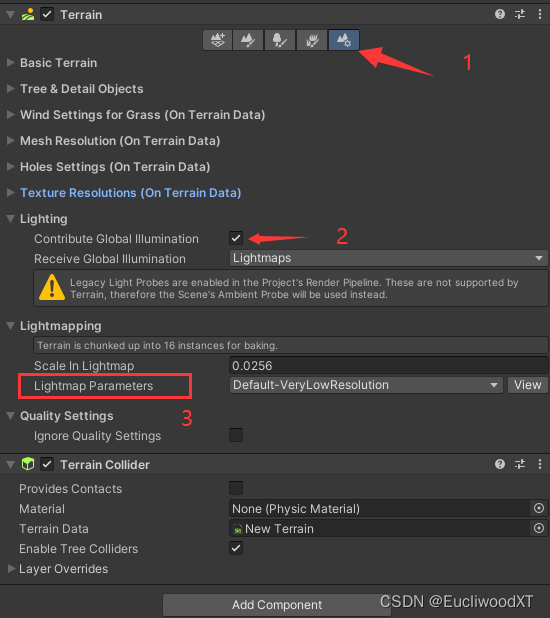Collapse the Quality Settings section
The image size is (550, 618).
coord(11,416)
